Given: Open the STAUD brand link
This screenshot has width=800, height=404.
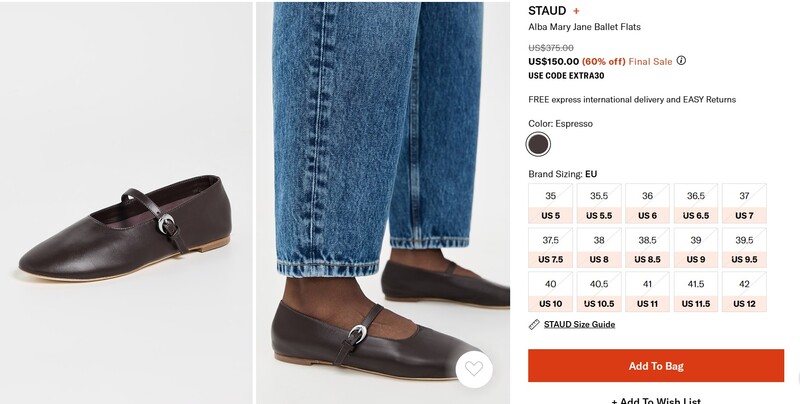Looking at the screenshot, I should pos(547,11).
